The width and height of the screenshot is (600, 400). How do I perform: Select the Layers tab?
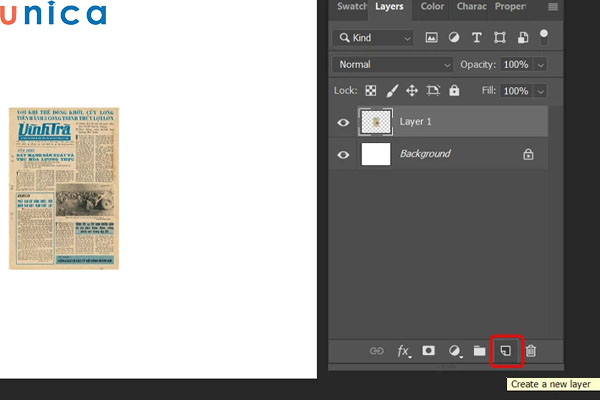coord(389,7)
